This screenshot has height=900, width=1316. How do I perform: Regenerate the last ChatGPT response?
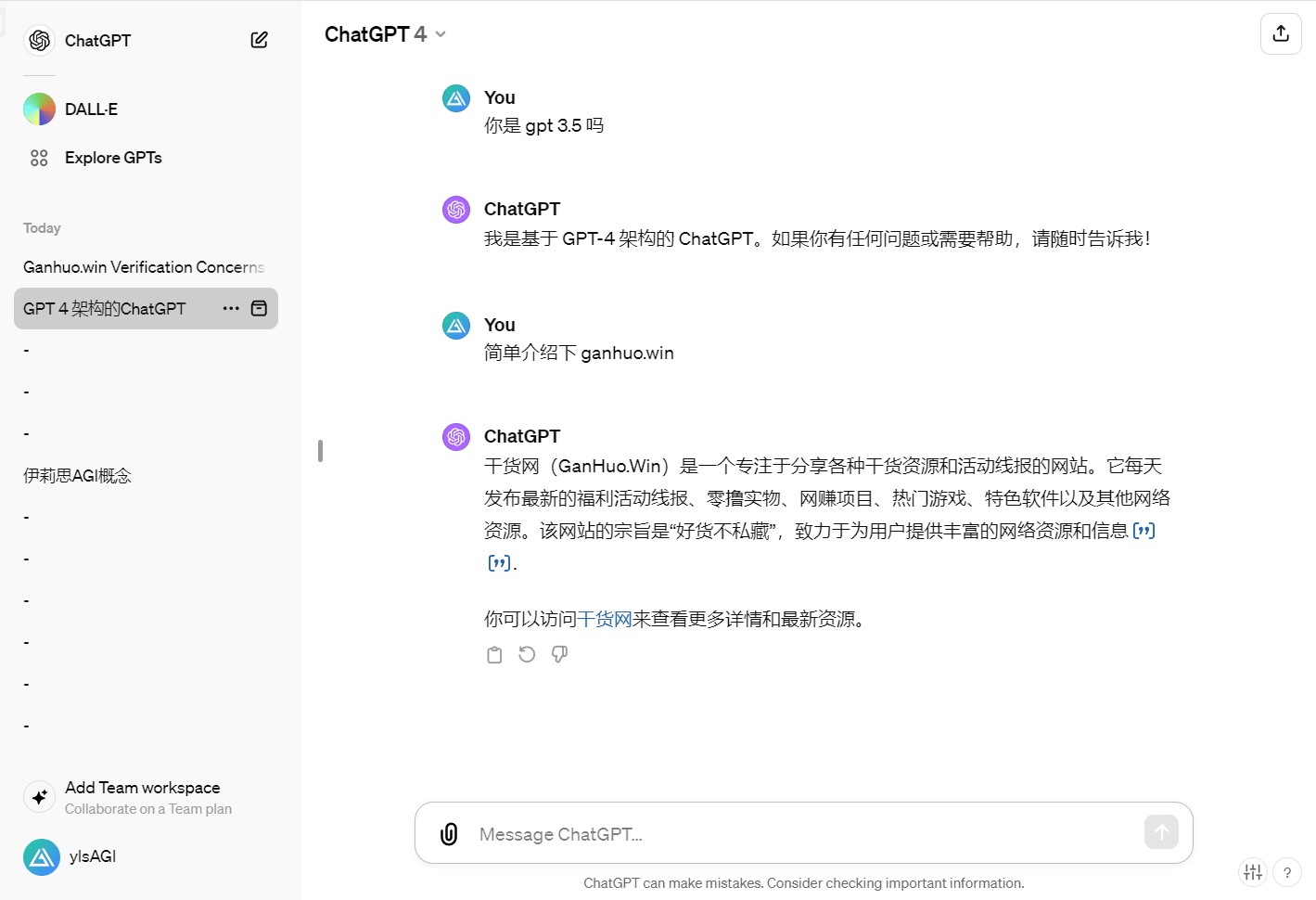527,655
